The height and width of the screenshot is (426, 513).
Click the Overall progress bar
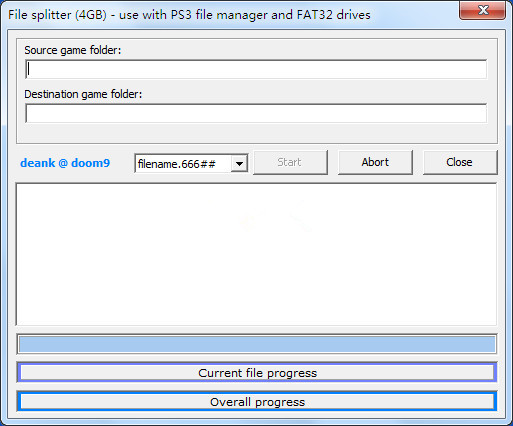[257, 402]
